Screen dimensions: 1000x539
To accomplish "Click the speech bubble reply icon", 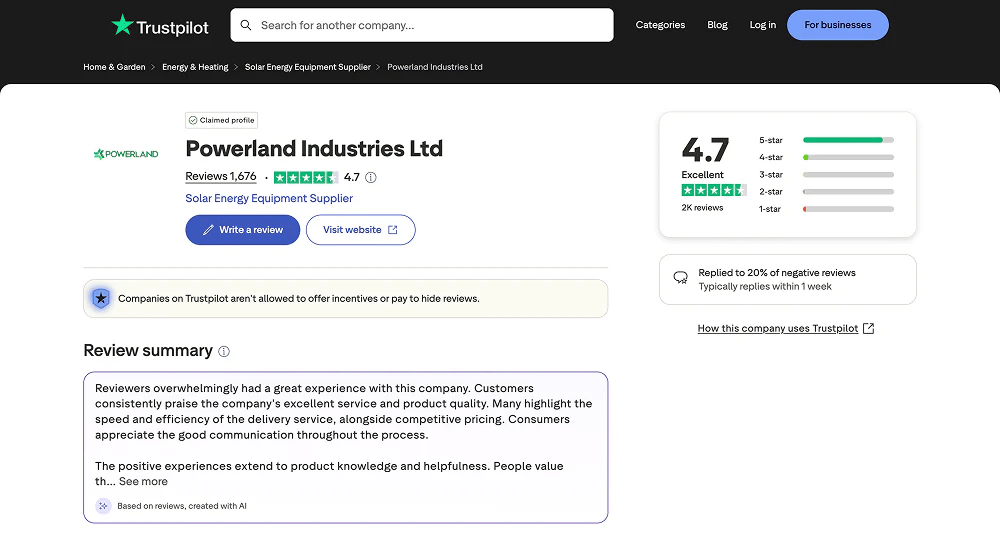I will pyautogui.click(x=681, y=279).
